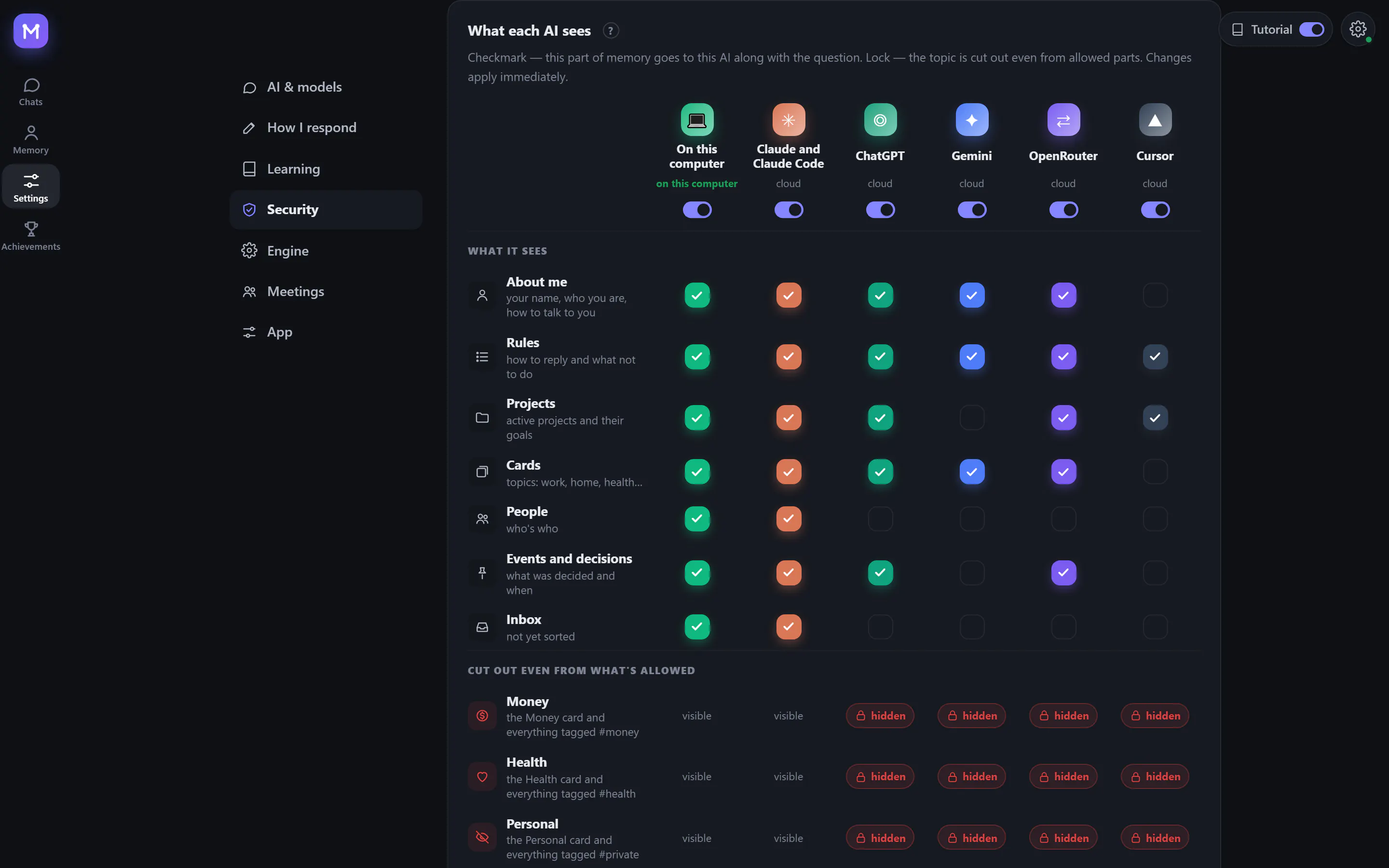
Task: Turn off the Tutorial toggle
Action: pyautogui.click(x=1311, y=29)
